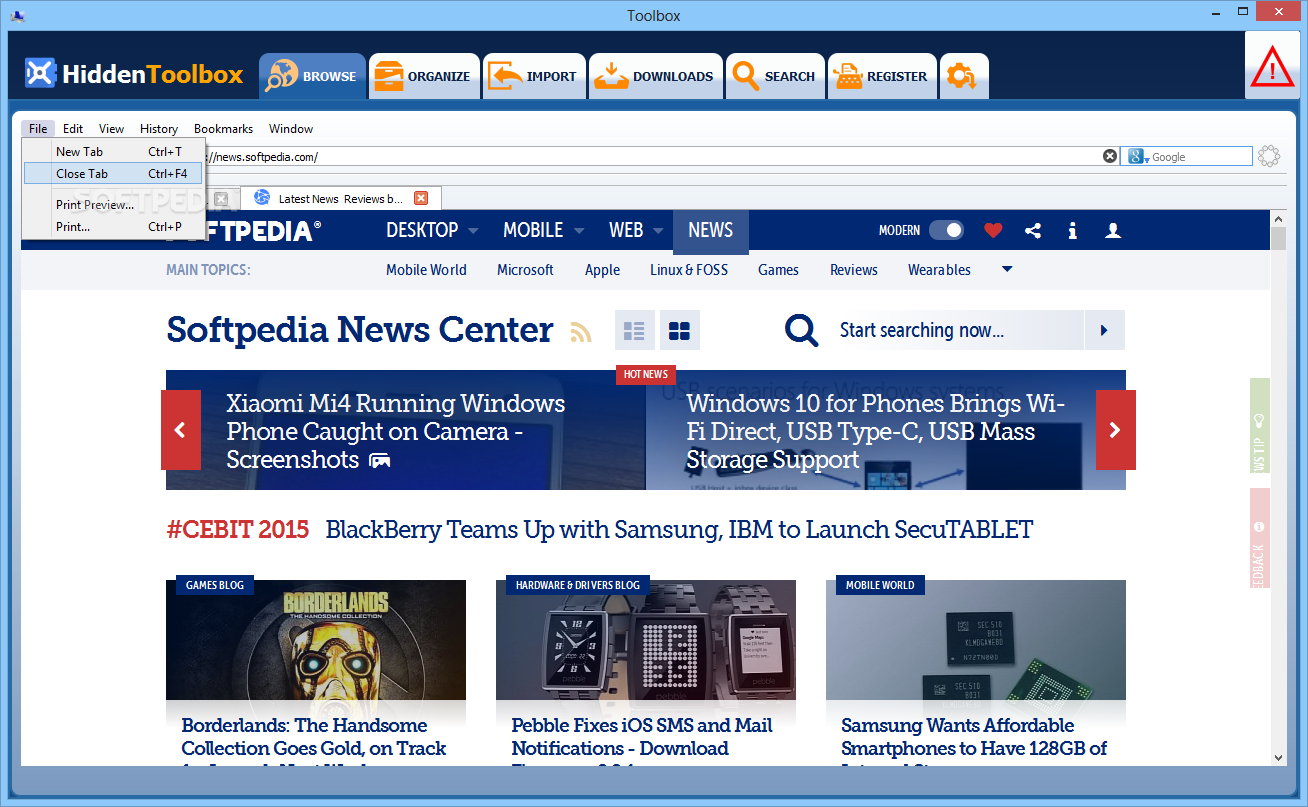This screenshot has height=807, width=1308.
Task: Open Google search engine dropdown
Action: (1139, 157)
